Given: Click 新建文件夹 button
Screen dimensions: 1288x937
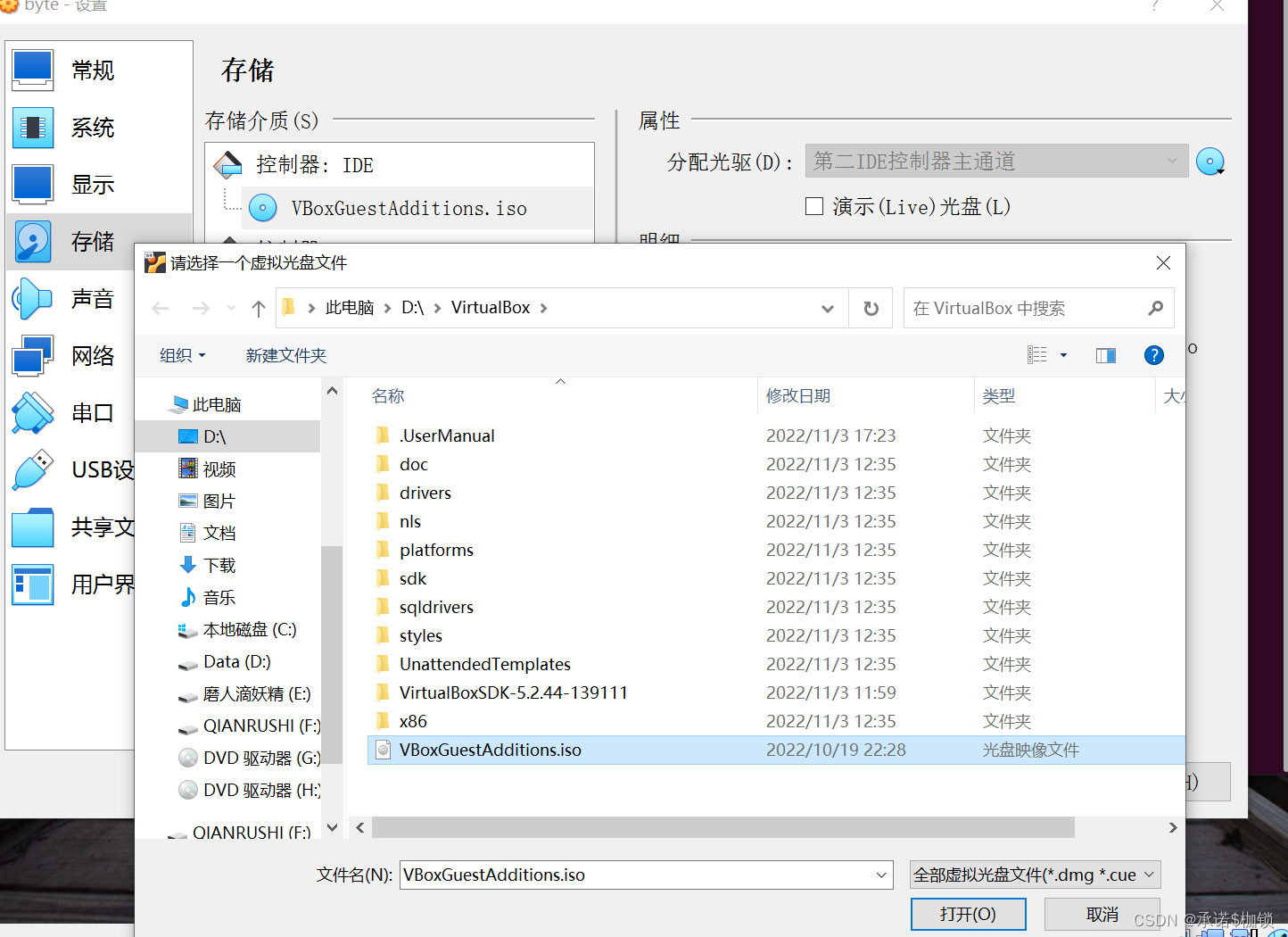Looking at the screenshot, I should tap(286, 355).
